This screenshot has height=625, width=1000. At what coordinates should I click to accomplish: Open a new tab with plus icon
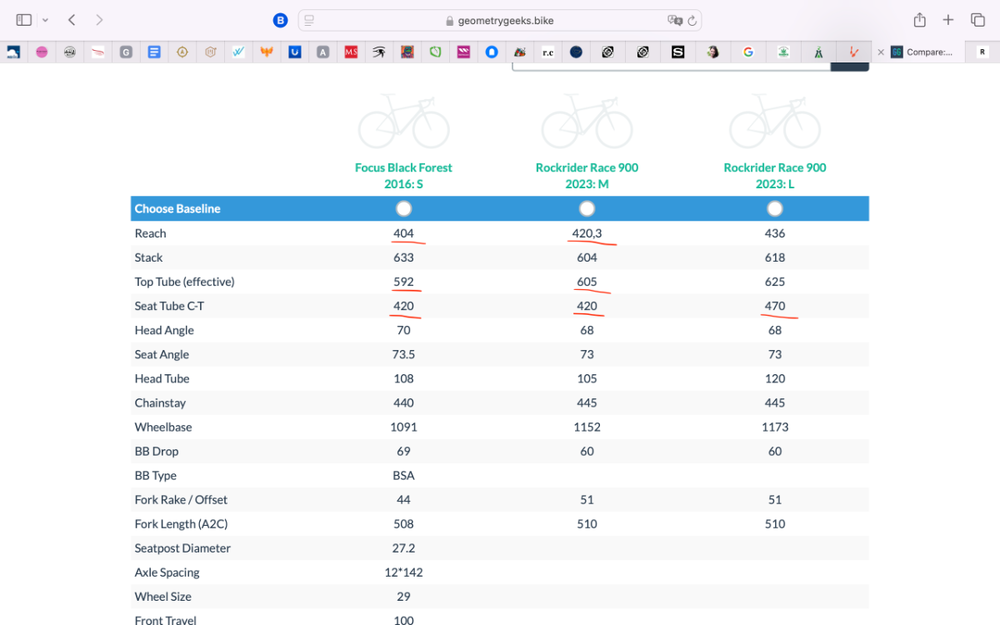948,20
